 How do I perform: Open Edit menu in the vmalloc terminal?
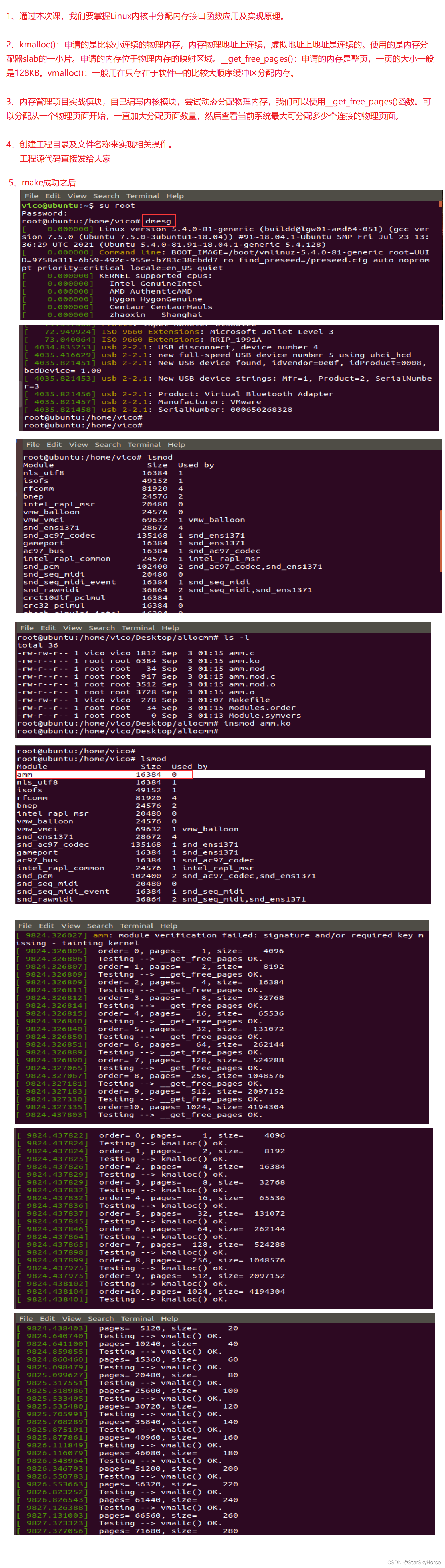coord(47,1318)
